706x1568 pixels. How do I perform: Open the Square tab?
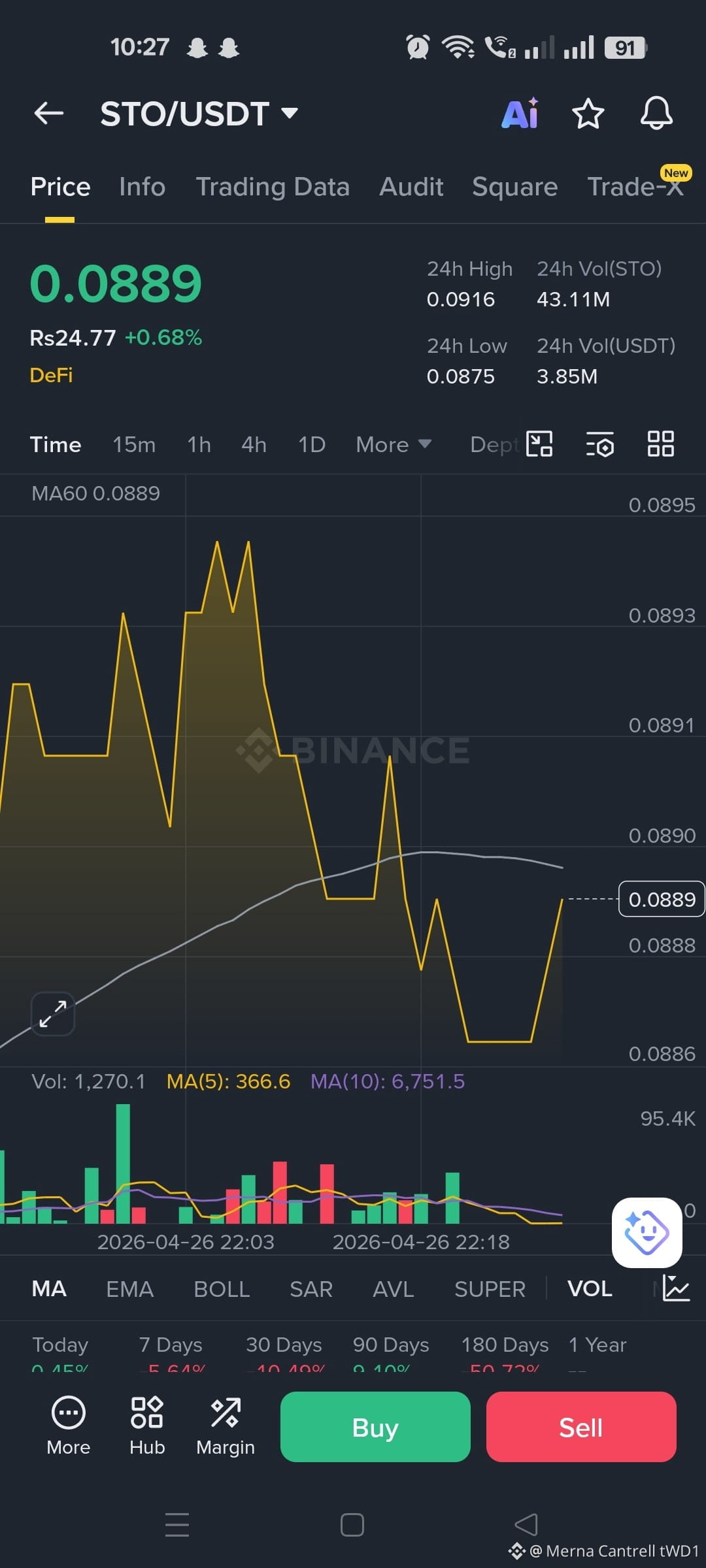(x=515, y=187)
